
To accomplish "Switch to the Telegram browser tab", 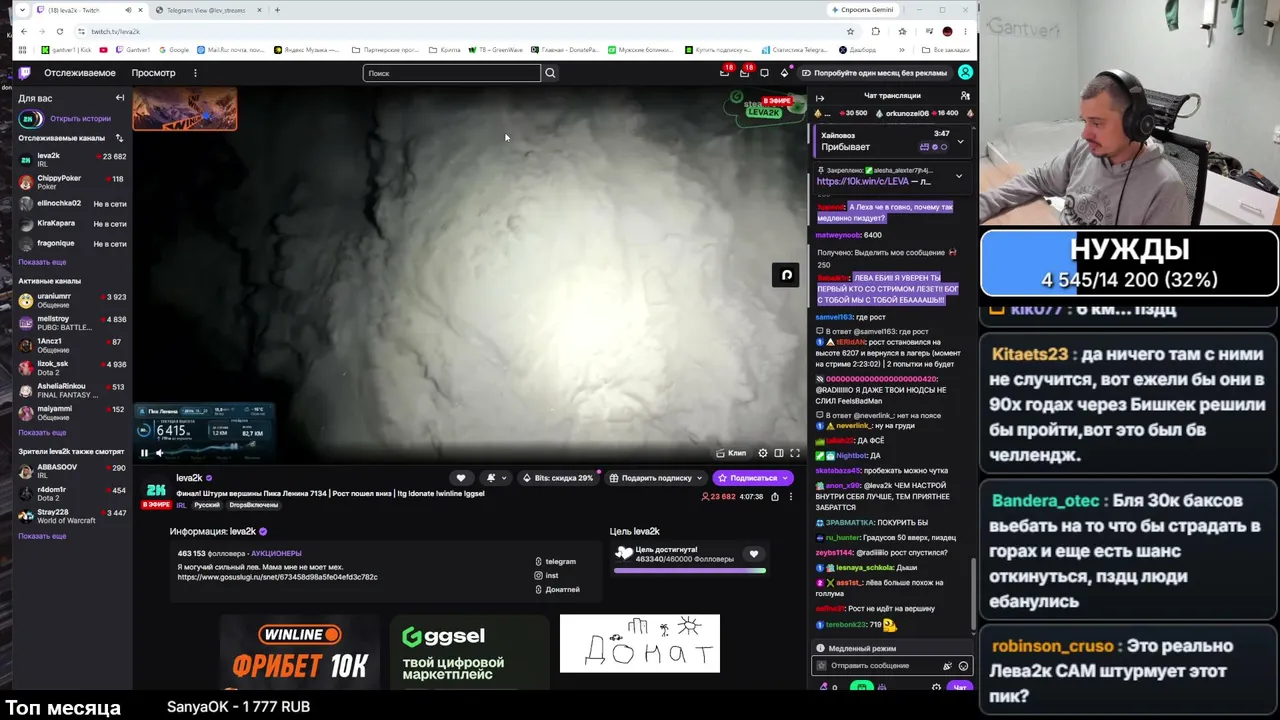I will tap(205, 10).
